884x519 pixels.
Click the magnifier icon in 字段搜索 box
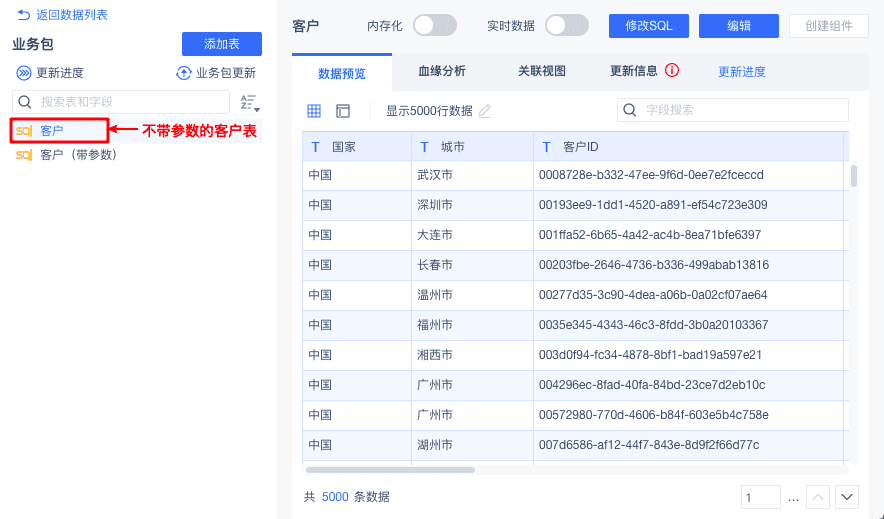point(630,110)
